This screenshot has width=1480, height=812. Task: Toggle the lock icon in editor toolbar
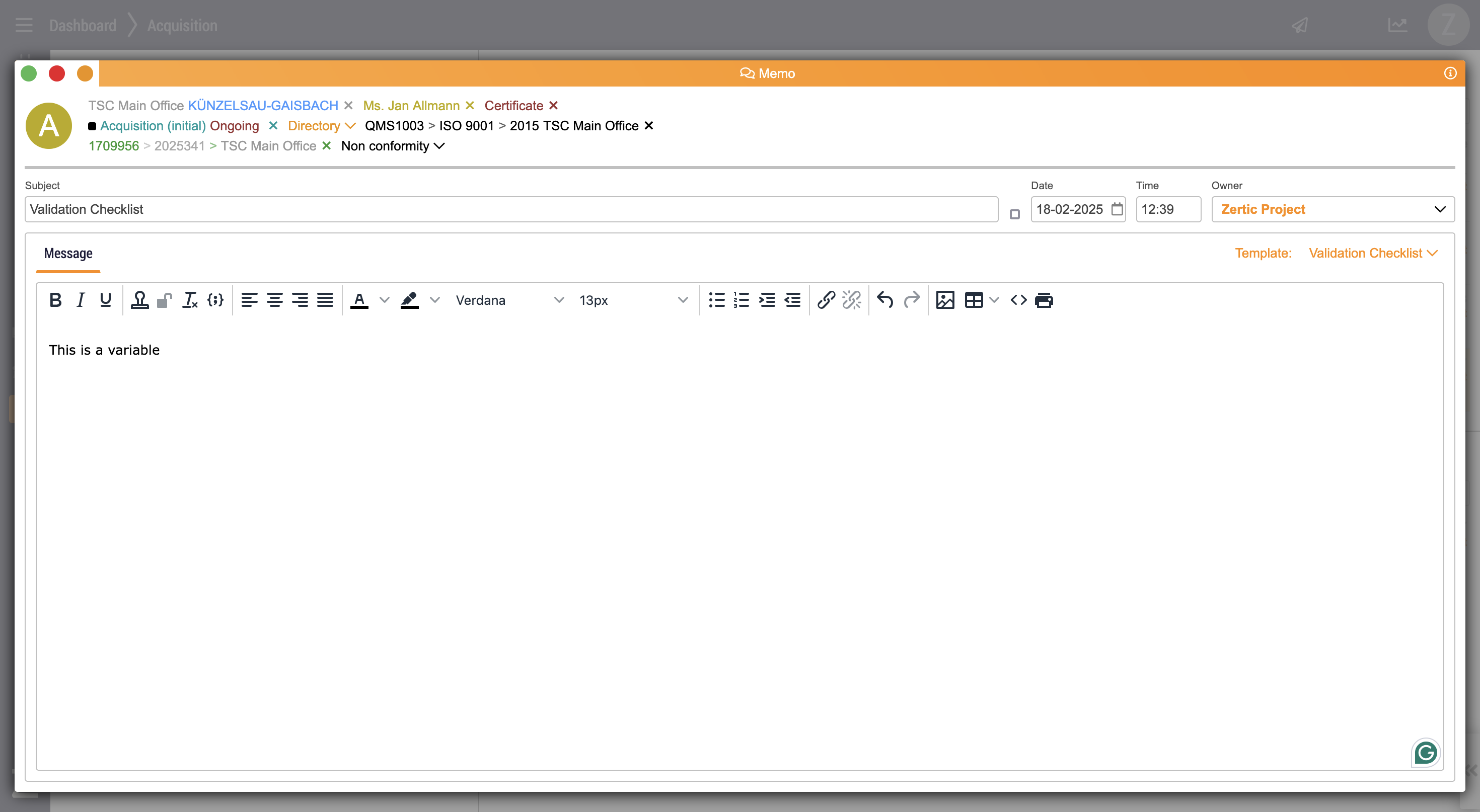164,300
